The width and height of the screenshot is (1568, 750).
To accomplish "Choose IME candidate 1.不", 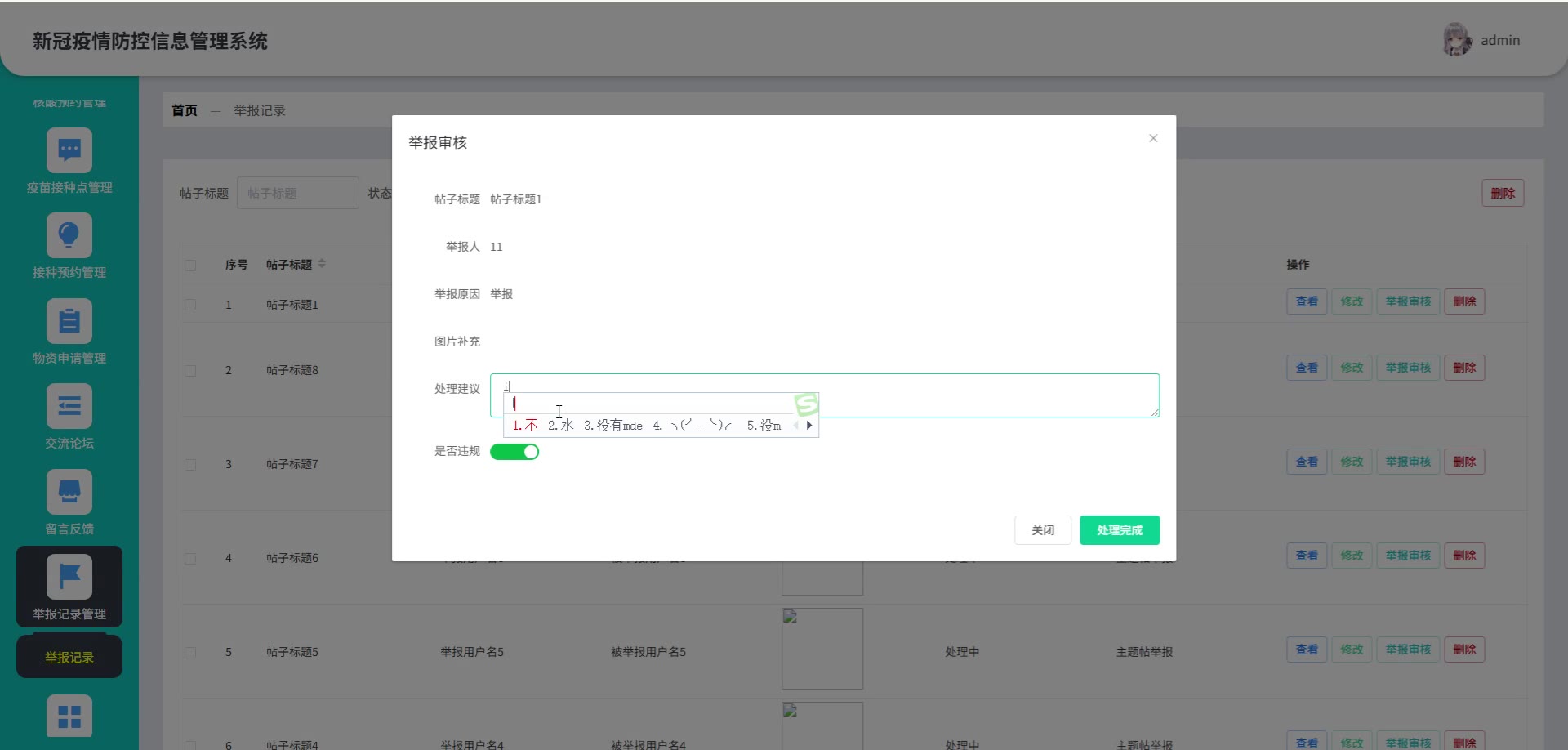I will click(x=525, y=426).
